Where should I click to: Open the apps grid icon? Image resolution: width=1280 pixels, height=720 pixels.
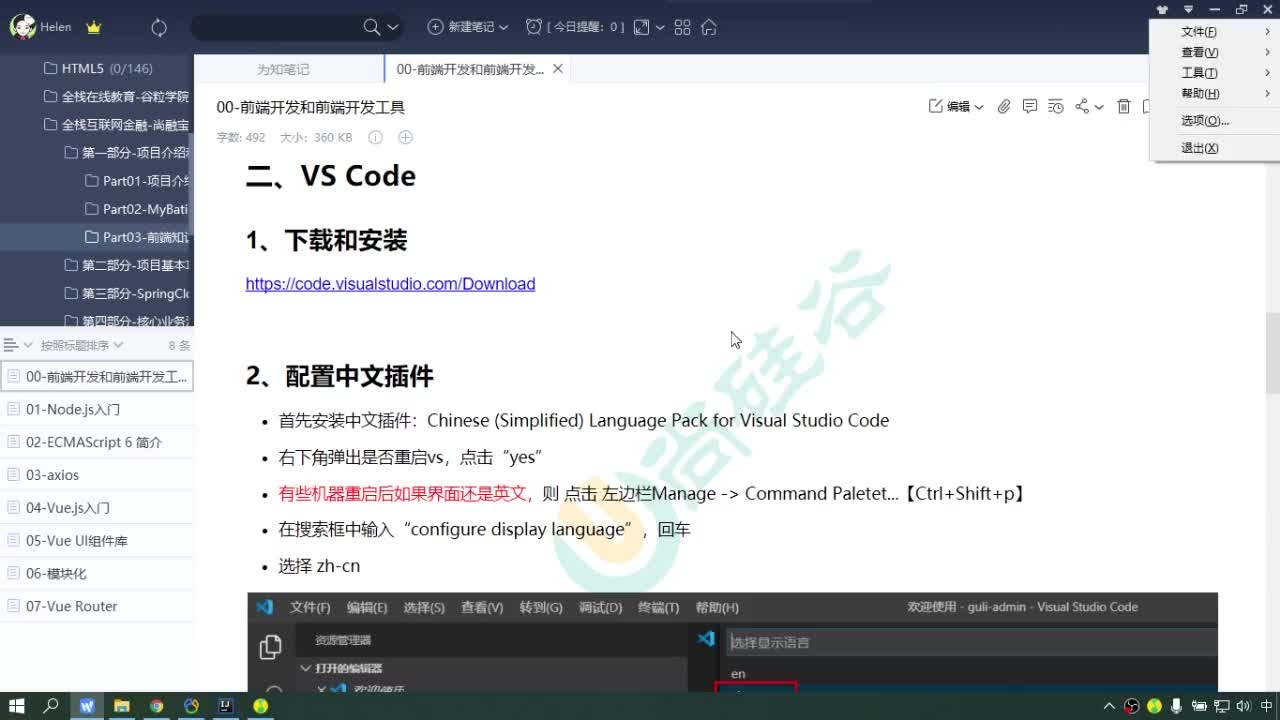[x=683, y=27]
